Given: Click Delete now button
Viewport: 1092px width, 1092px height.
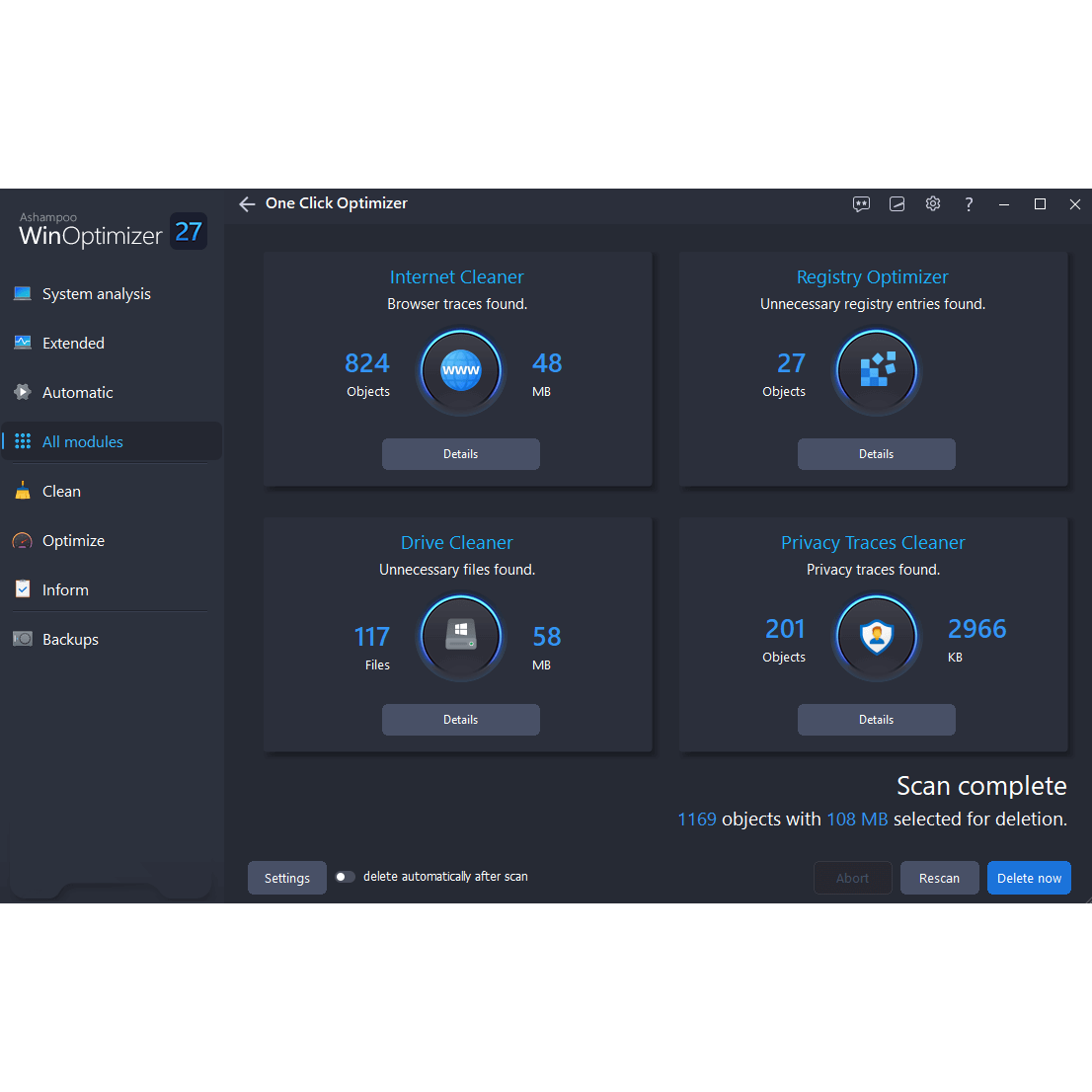Looking at the screenshot, I should tap(1029, 878).
